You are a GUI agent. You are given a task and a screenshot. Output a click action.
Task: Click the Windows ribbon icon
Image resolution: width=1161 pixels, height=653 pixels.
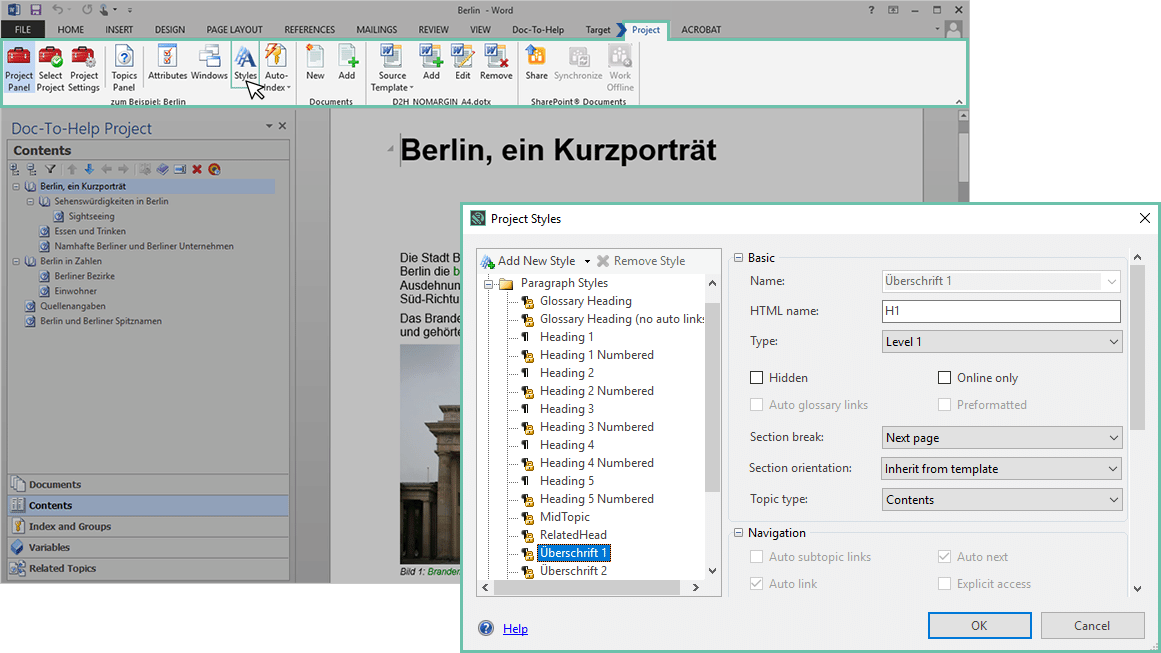209,63
